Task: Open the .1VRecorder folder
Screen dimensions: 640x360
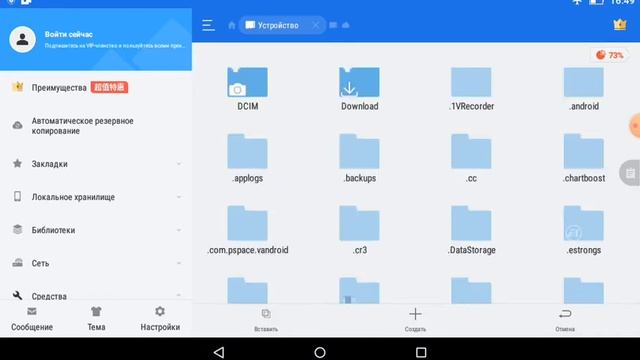Action: click(471, 89)
